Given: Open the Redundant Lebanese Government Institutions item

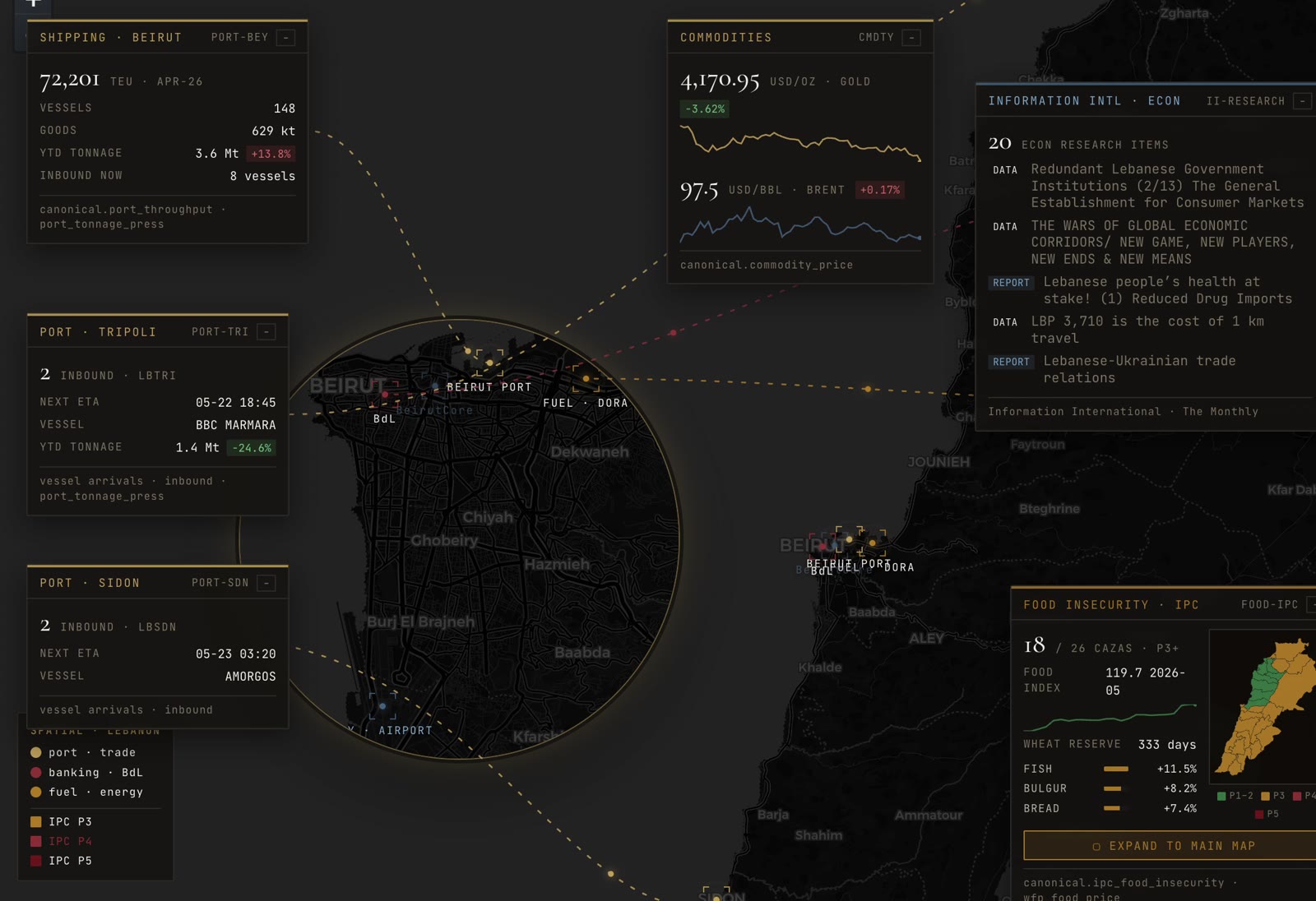Looking at the screenshot, I should (1148, 186).
